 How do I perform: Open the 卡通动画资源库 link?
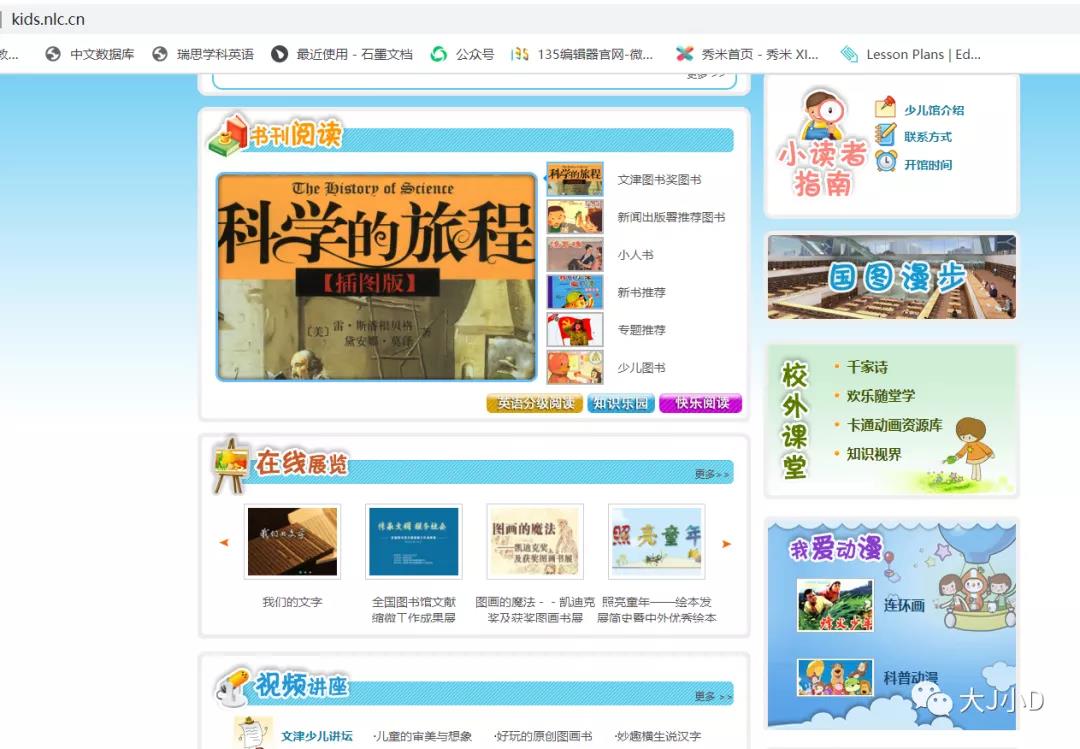[x=894, y=425]
